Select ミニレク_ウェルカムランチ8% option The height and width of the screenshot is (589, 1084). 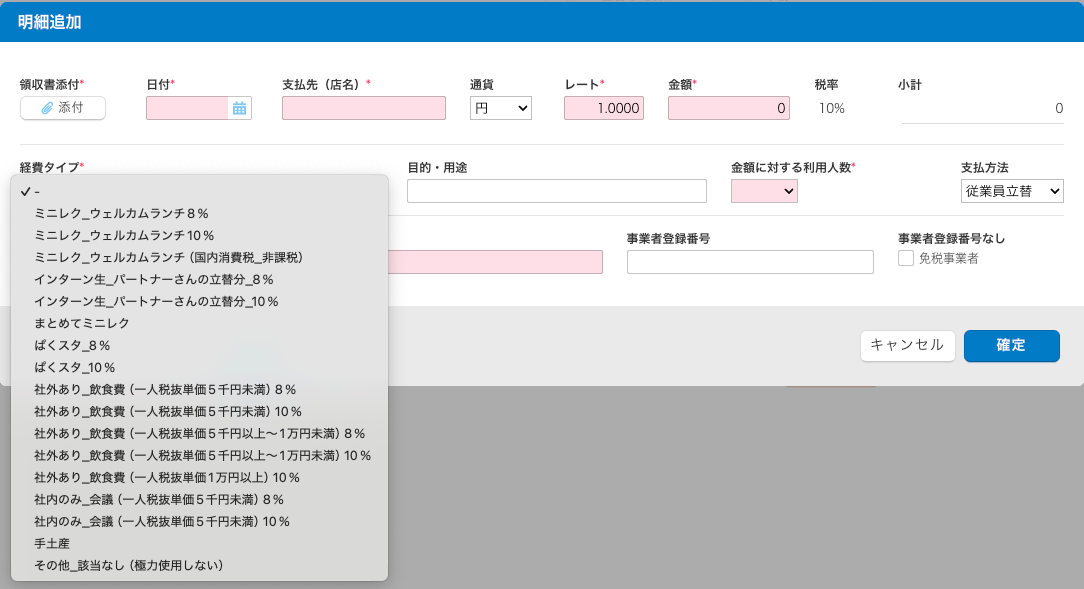pos(121,213)
